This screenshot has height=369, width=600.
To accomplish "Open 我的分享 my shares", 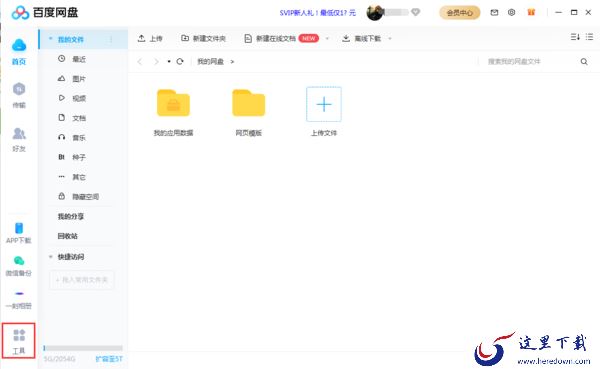I will pyautogui.click(x=71, y=216).
